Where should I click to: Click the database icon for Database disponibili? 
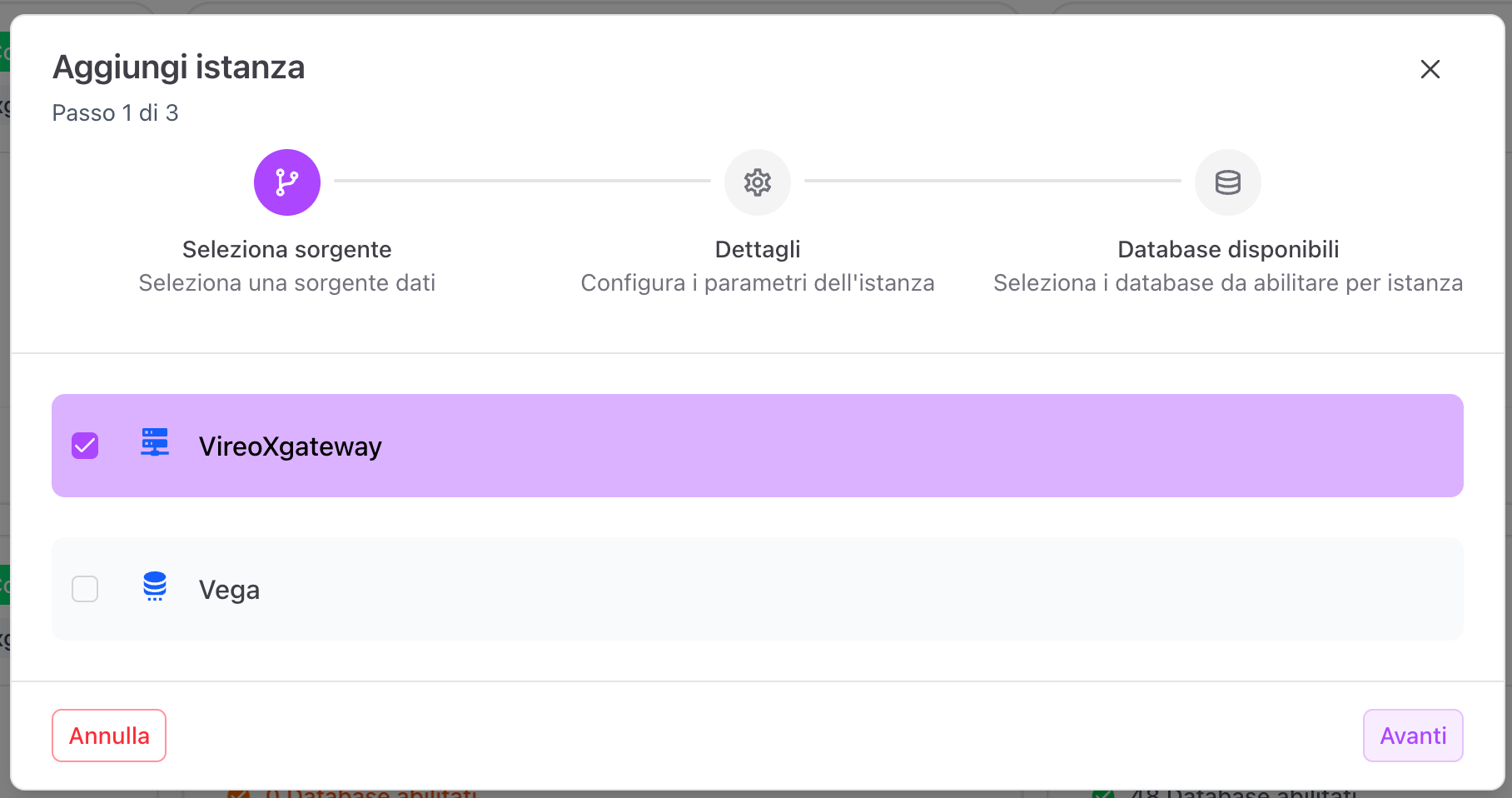tap(1228, 182)
